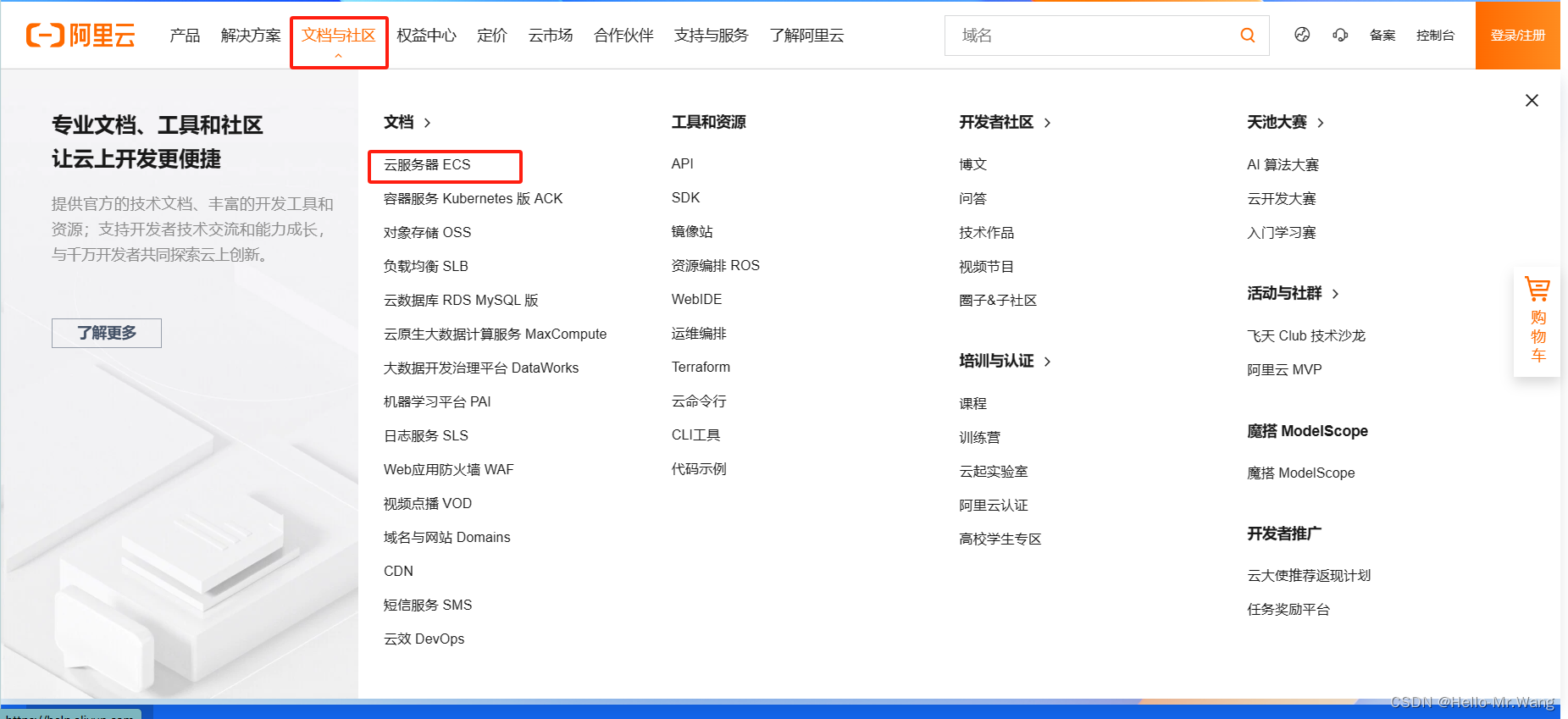Close the mega menu with the X
The height and width of the screenshot is (719, 1568).
(1532, 100)
